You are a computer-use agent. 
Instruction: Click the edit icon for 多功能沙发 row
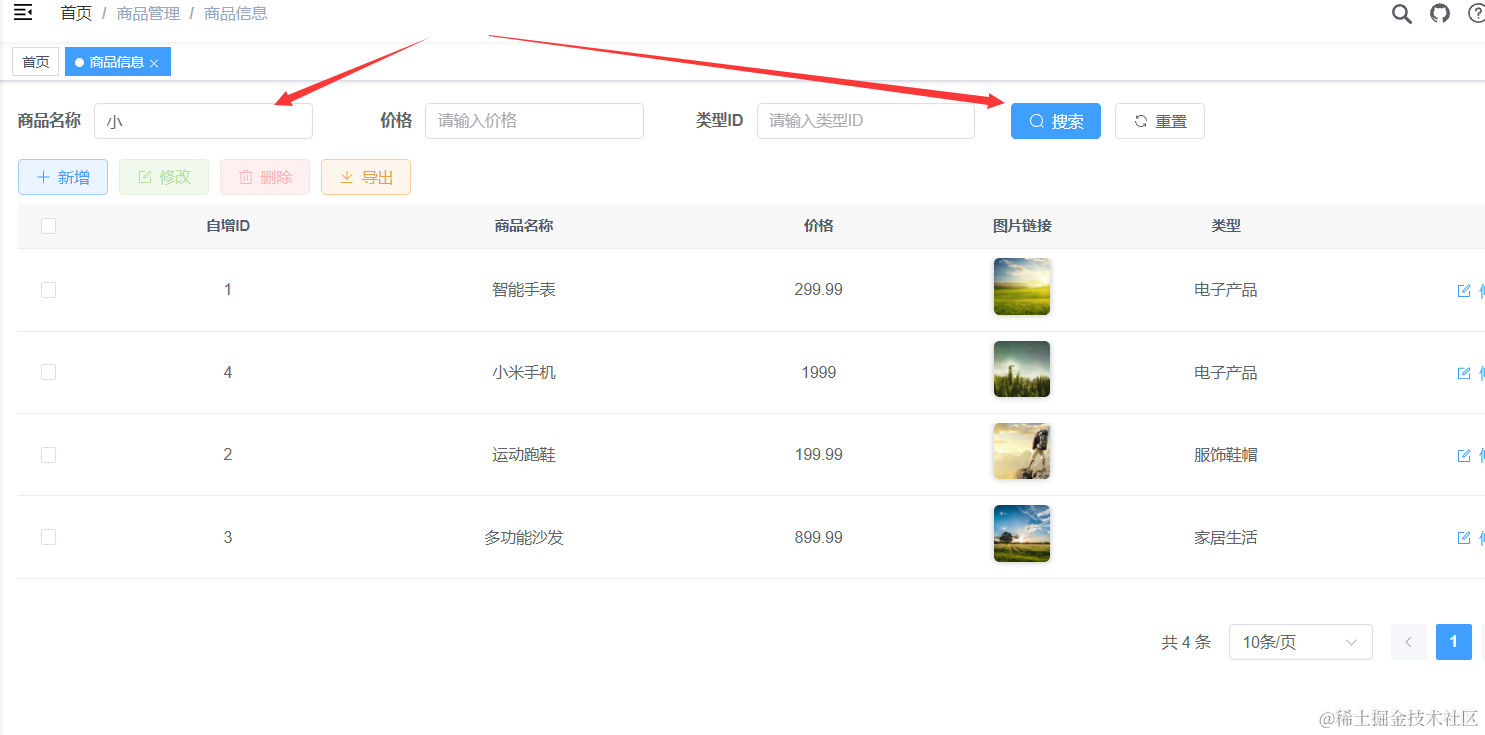click(1464, 538)
